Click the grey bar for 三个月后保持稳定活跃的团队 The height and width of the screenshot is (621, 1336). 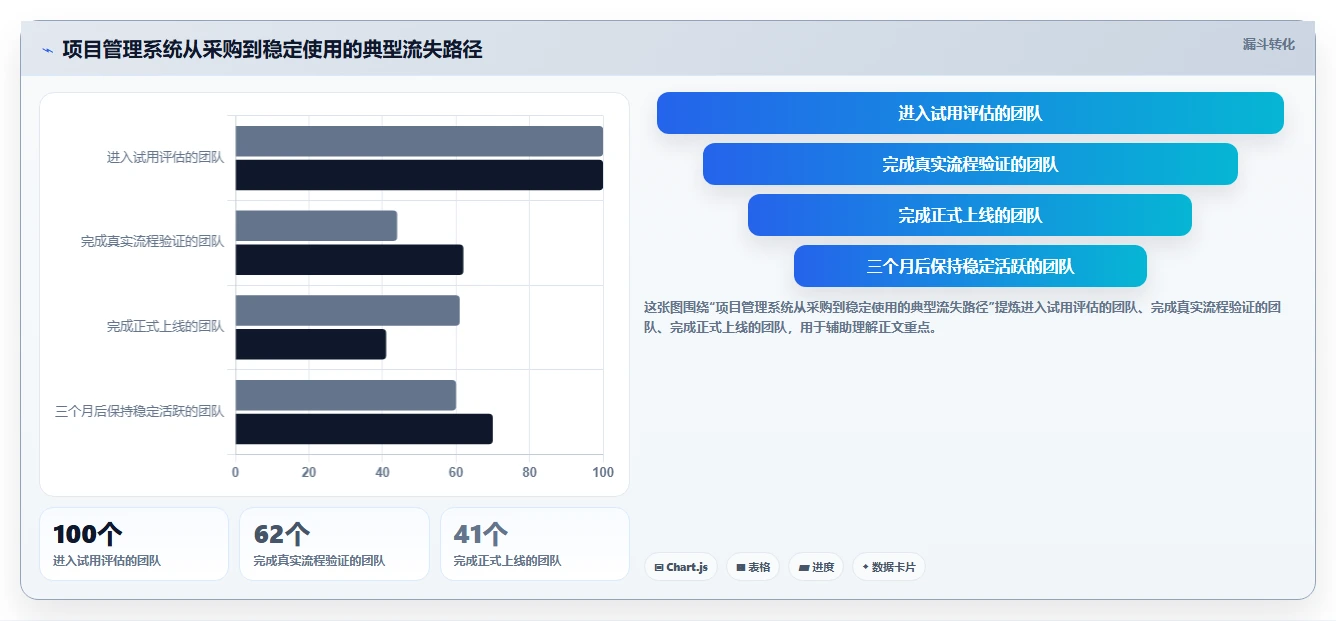(346, 395)
